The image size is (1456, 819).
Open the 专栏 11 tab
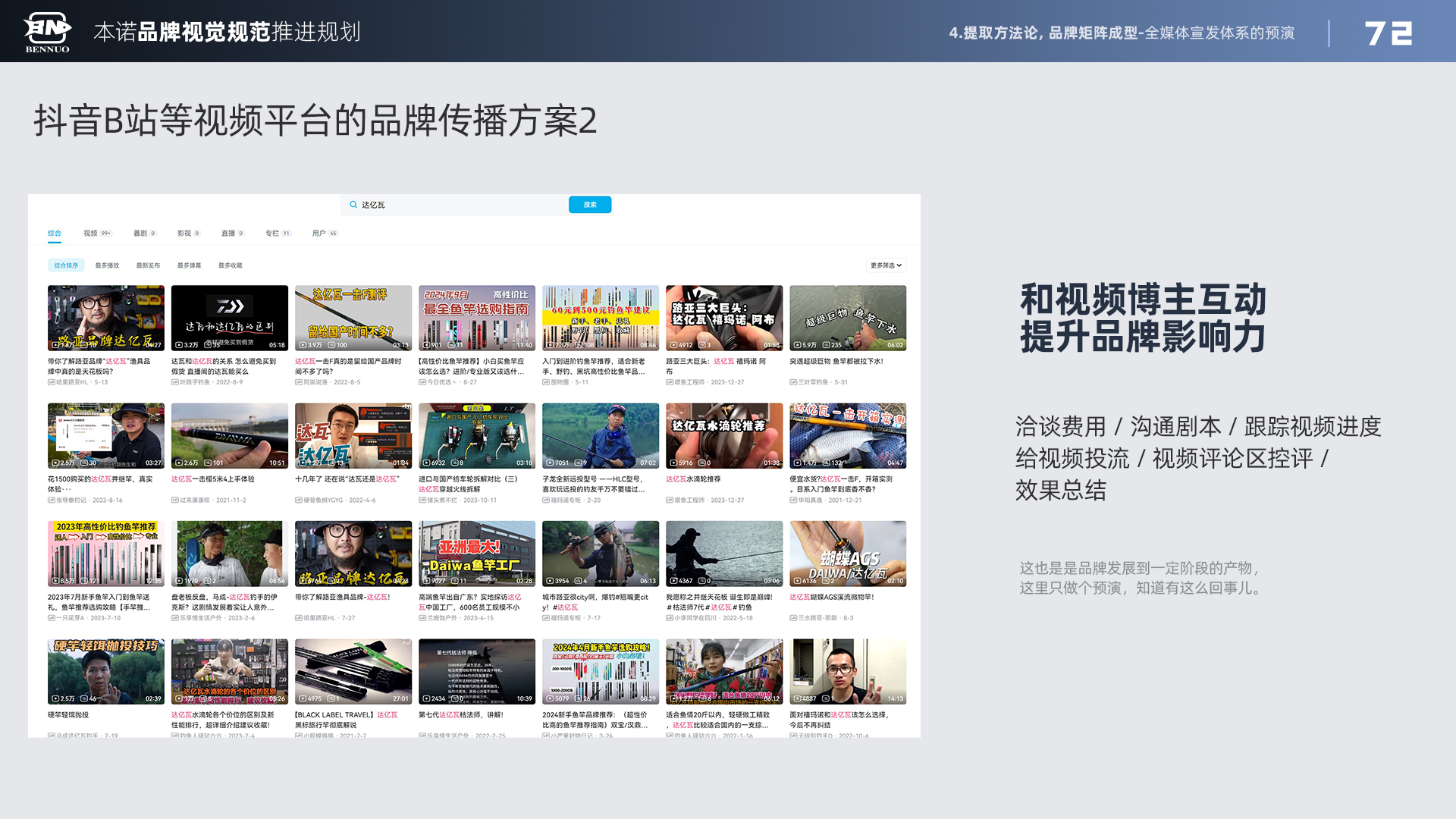(278, 234)
